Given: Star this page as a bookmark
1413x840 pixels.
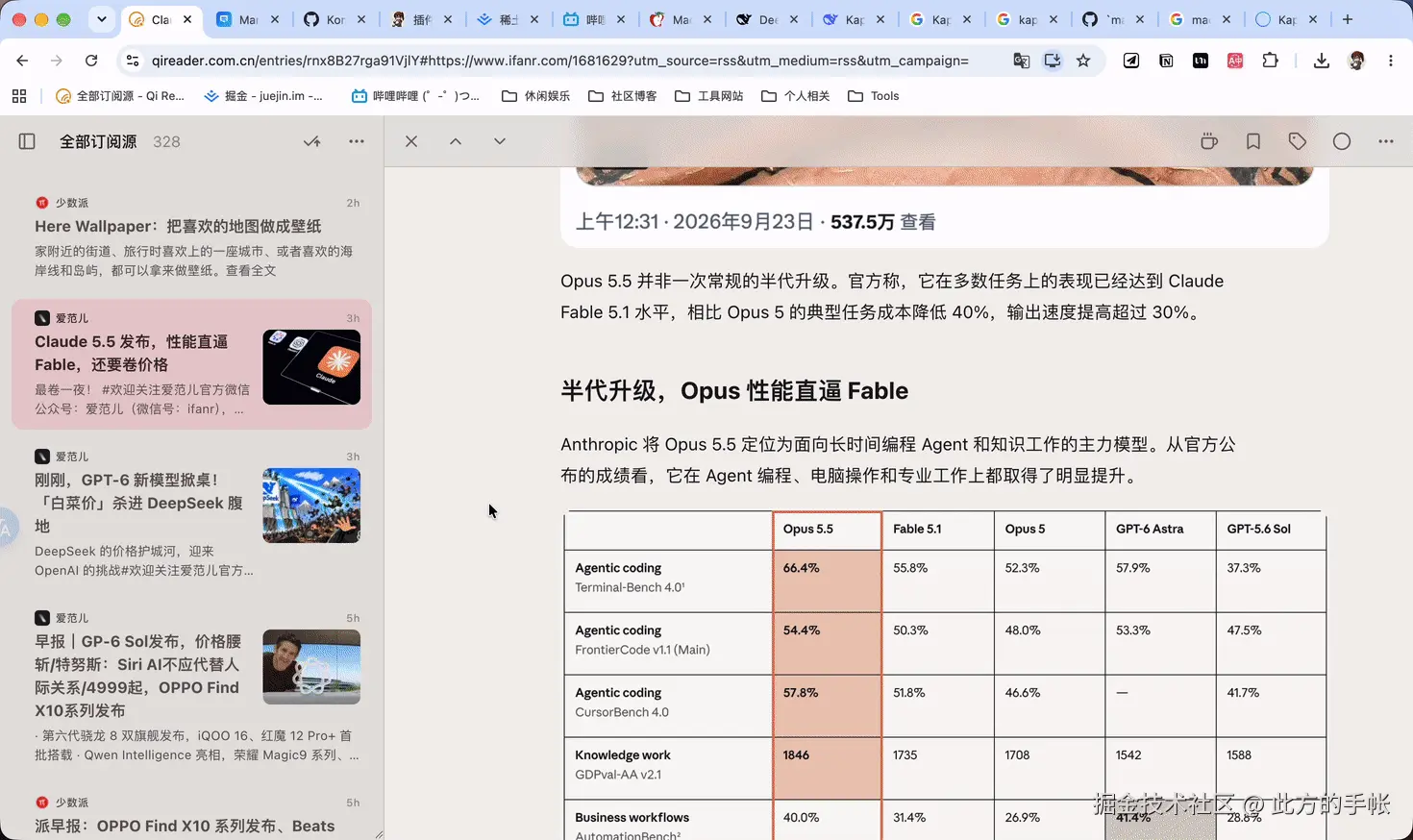Looking at the screenshot, I should [x=1083, y=61].
